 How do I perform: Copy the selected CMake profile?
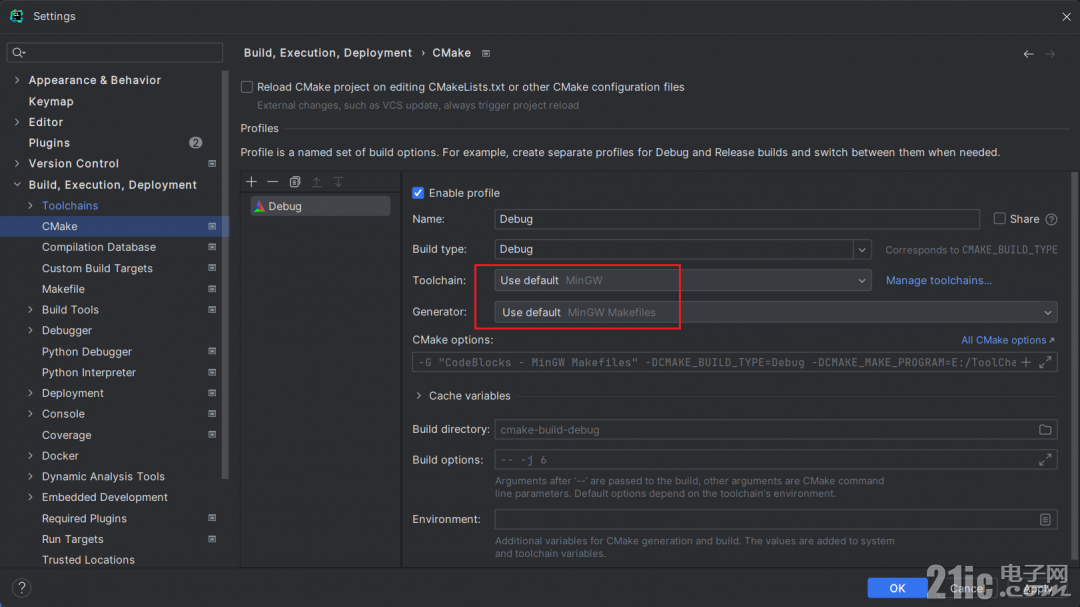coord(295,182)
